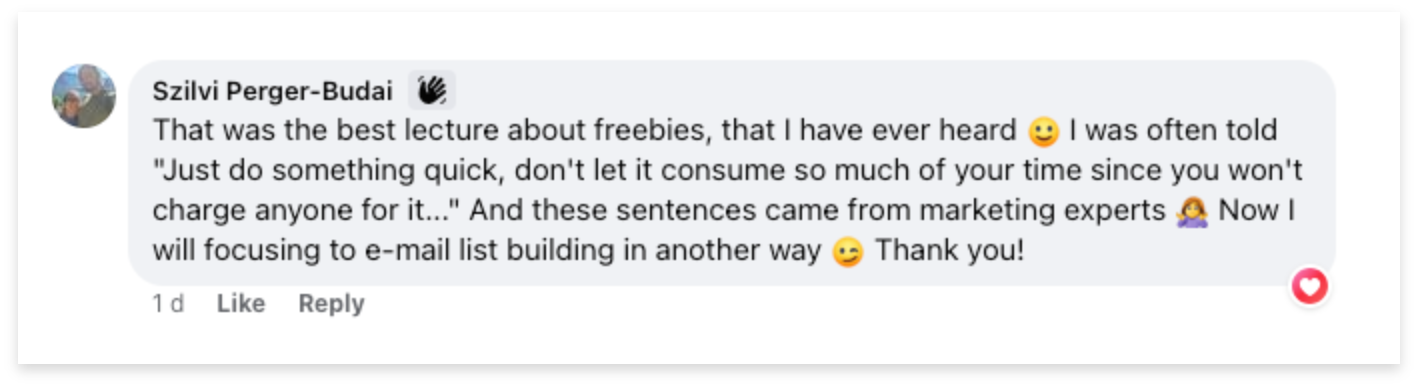The height and width of the screenshot is (388, 1418).
Task: Open Szilvi Perger-Budai's profile picture
Action: 84,96
